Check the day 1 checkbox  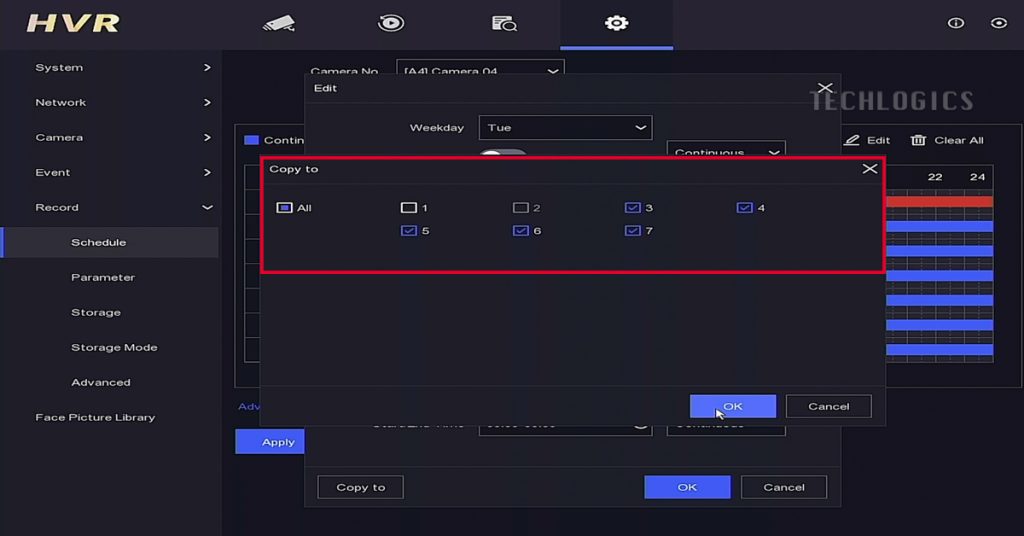point(408,208)
